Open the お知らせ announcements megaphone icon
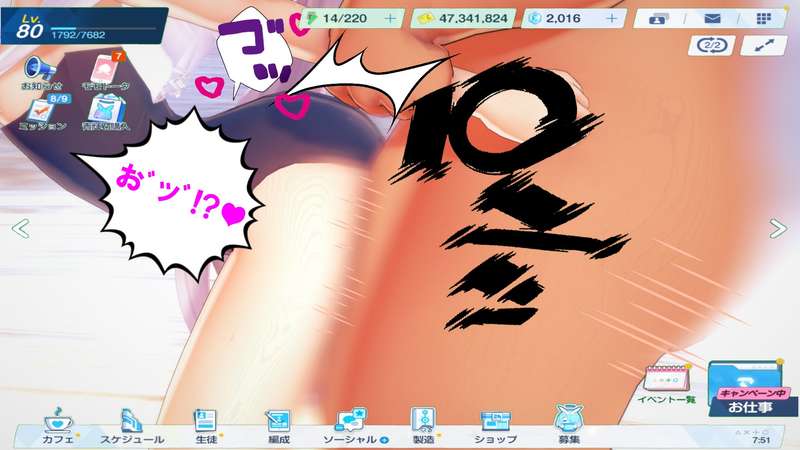Viewport: 800px width, 450px height. point(42,69)
